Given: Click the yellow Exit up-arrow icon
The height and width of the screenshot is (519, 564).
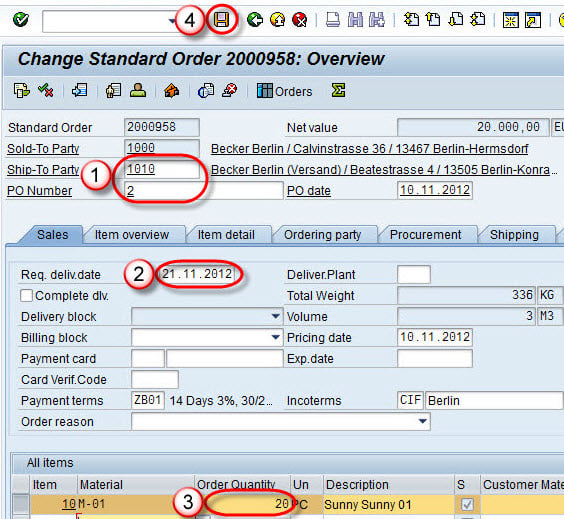Looking at the screenshot, I should (277, 20).
